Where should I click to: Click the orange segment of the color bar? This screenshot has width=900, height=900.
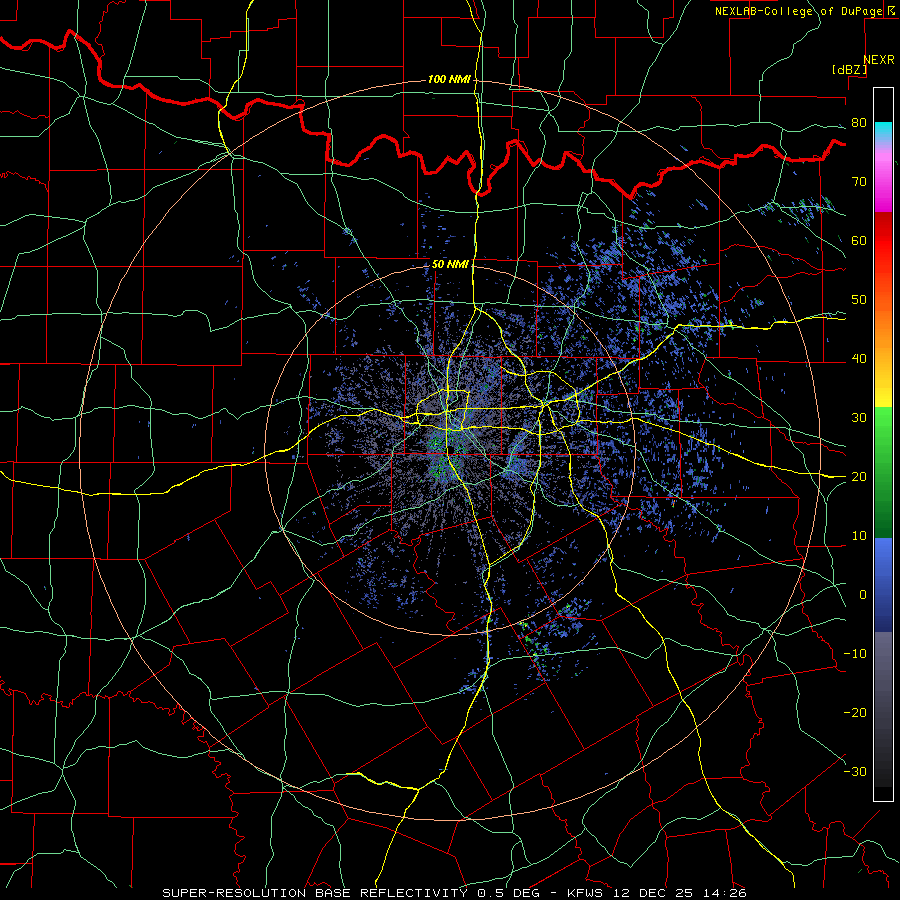click(883, 330)
